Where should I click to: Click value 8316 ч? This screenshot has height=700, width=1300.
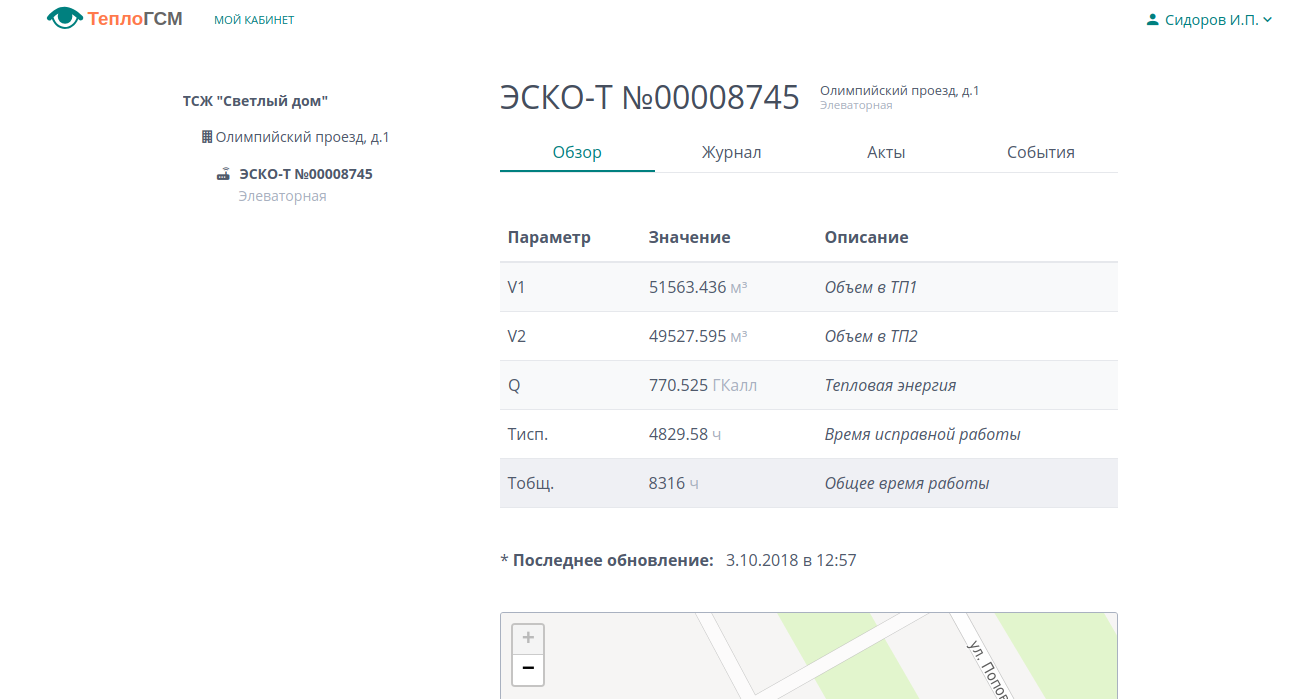[x=673, y=483]
